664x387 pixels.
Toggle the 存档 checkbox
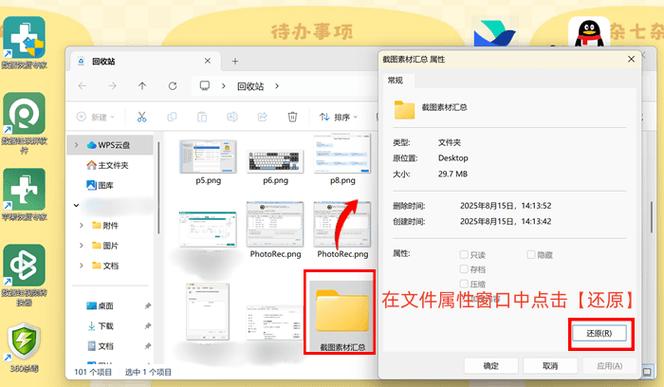point(464,269)
